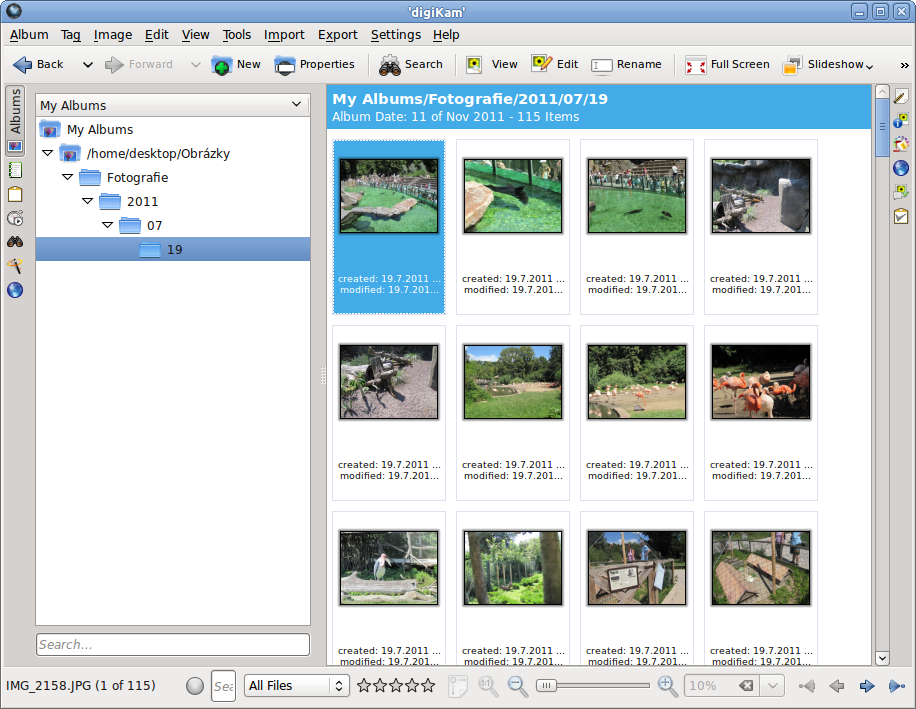Jump to the last image arrow
This screenshot has width=916, height=709.
click(x=897, y=686)
